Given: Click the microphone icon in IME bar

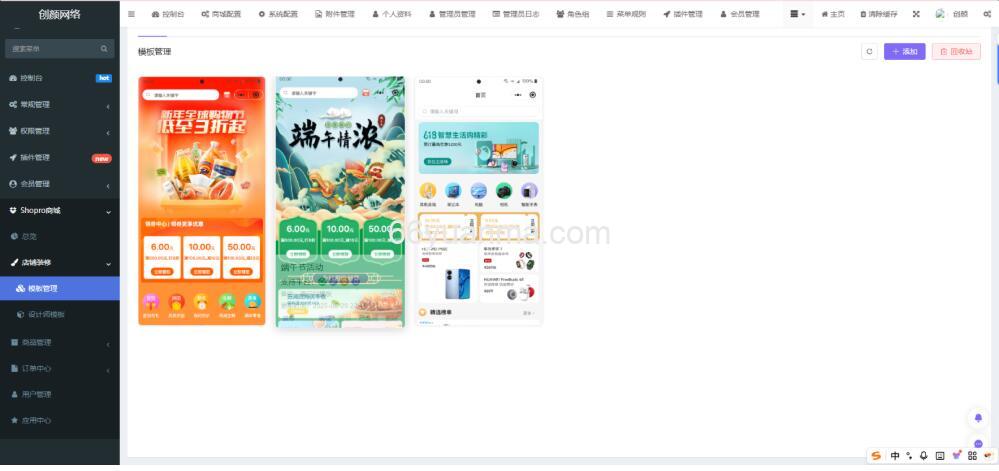Looking at the screenshot, I should coord(924,456).
